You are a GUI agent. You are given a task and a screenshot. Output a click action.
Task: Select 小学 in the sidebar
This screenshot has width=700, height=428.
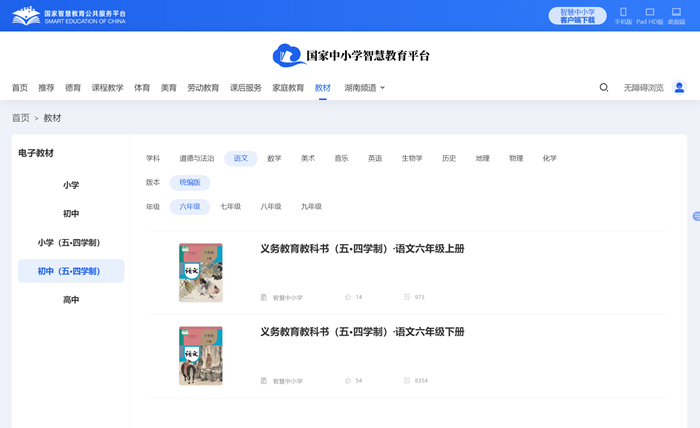[71, 185]
